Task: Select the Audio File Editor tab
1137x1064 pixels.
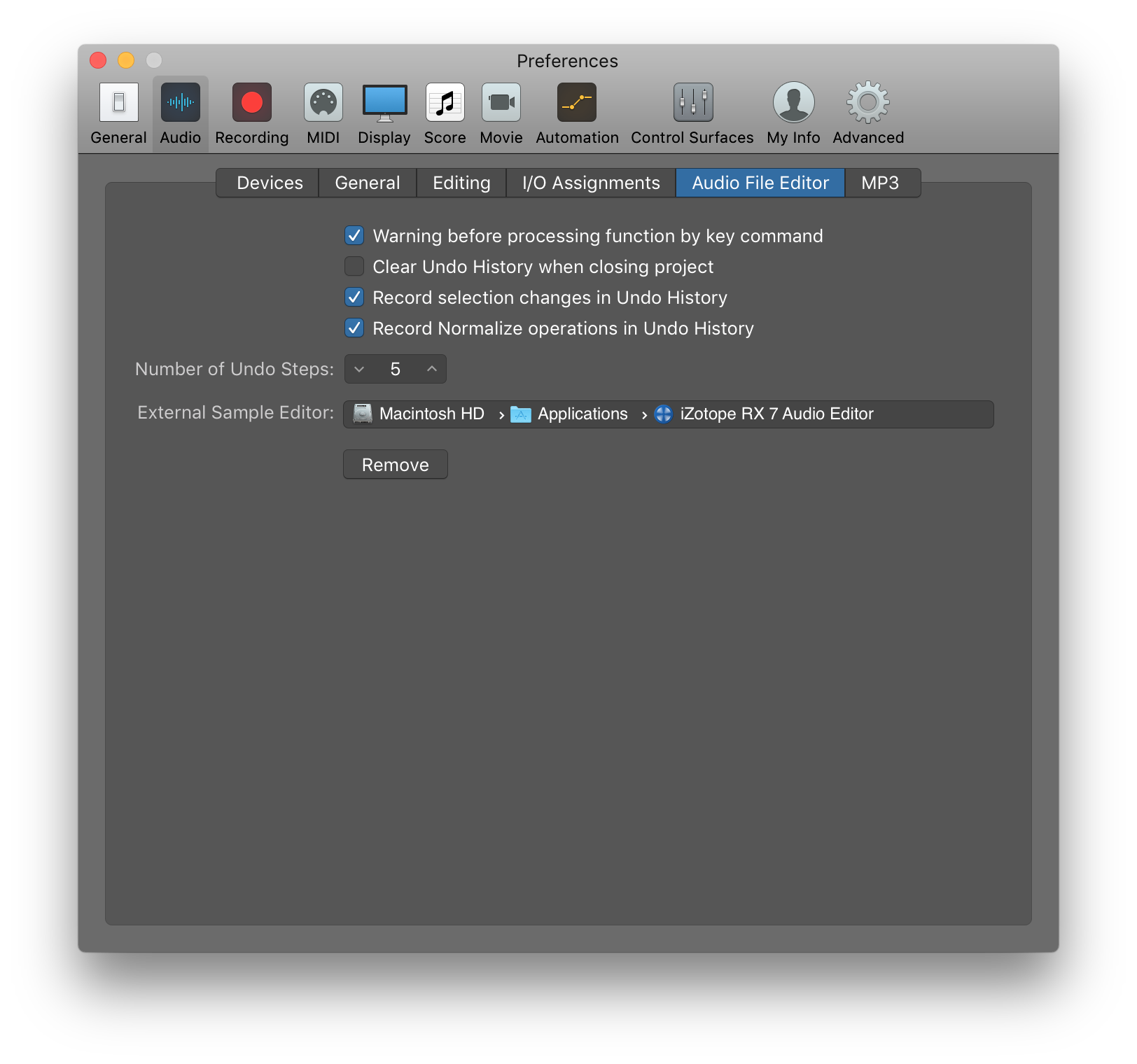Action: pyautogui.click(x=760, y=183)
